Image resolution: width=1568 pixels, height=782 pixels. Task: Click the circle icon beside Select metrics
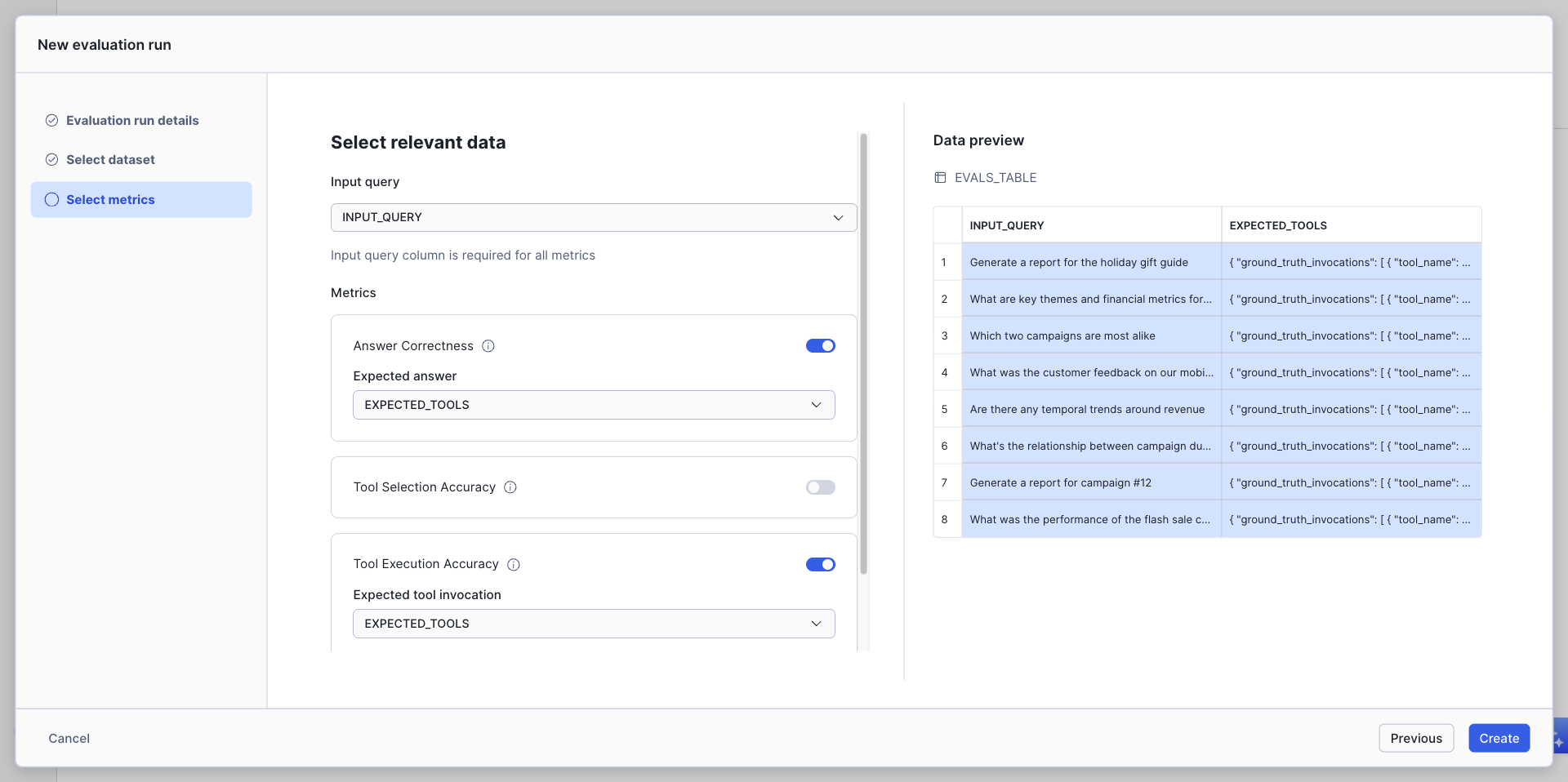click(x=51, y=199)
